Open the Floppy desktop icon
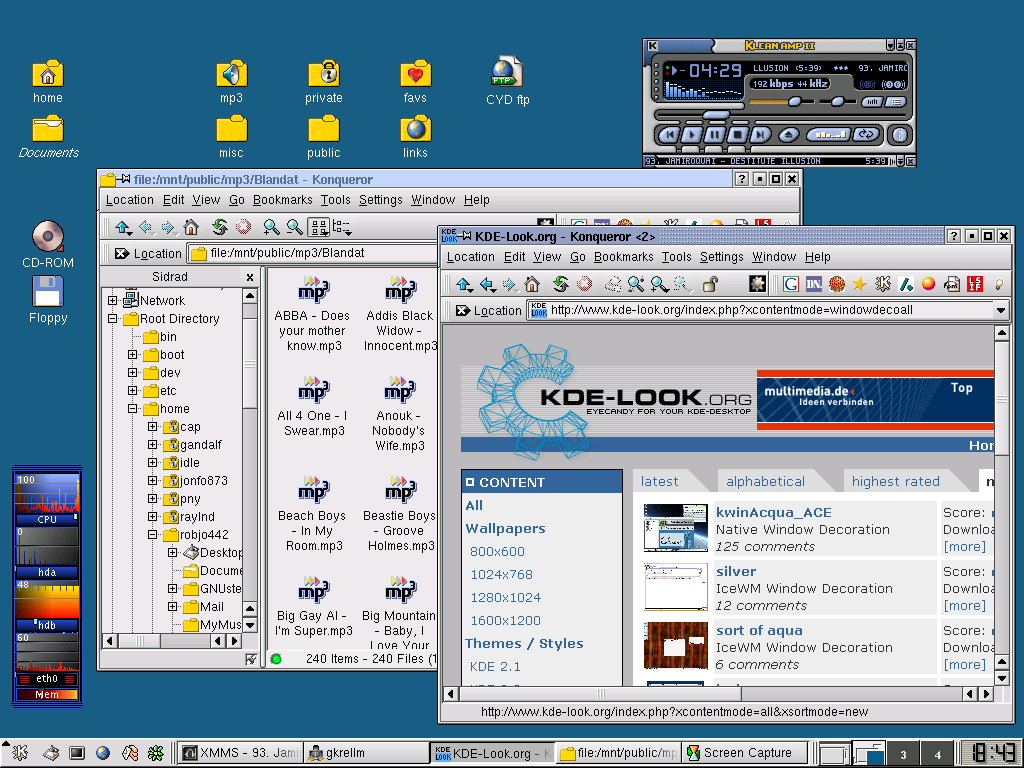 (48, 300)
